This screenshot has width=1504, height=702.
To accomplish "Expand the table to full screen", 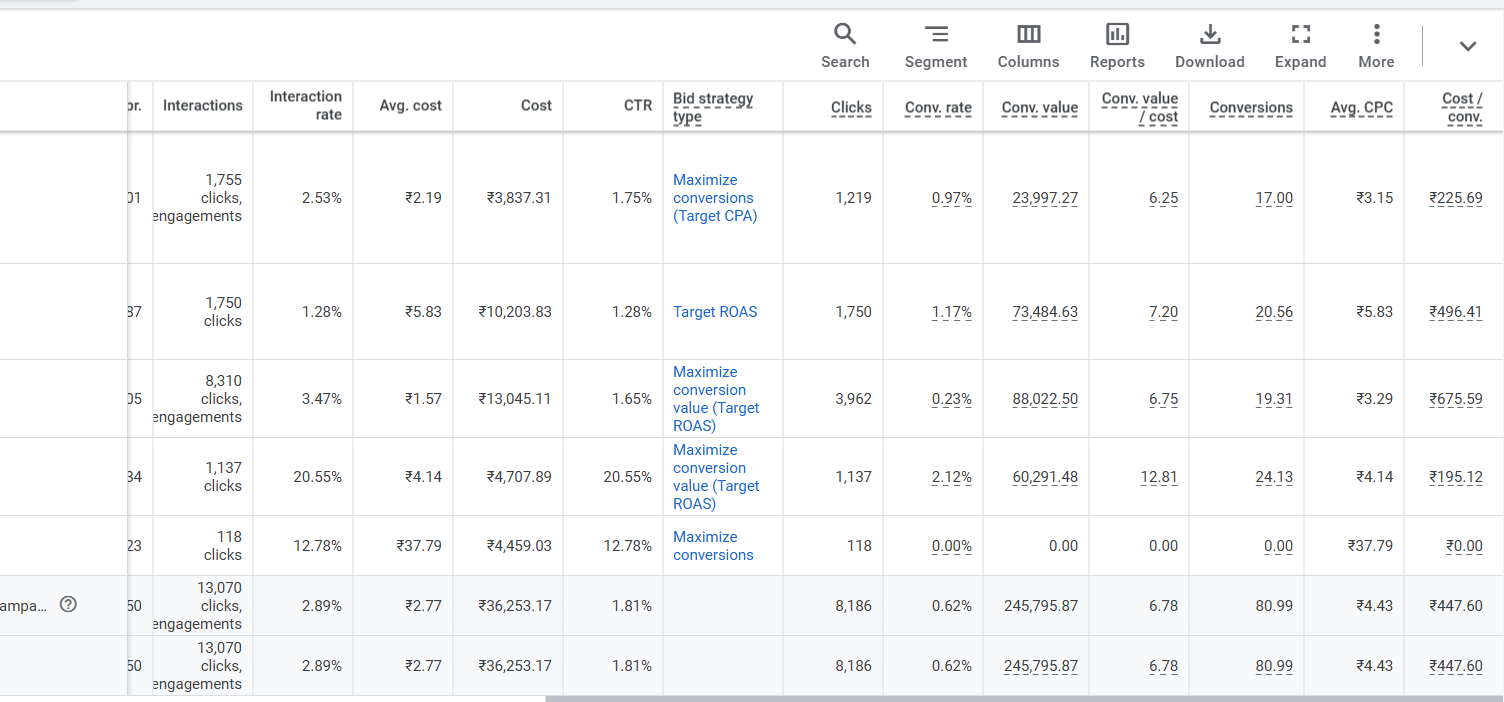I will pyautogui.click(x=1300, y=46).
